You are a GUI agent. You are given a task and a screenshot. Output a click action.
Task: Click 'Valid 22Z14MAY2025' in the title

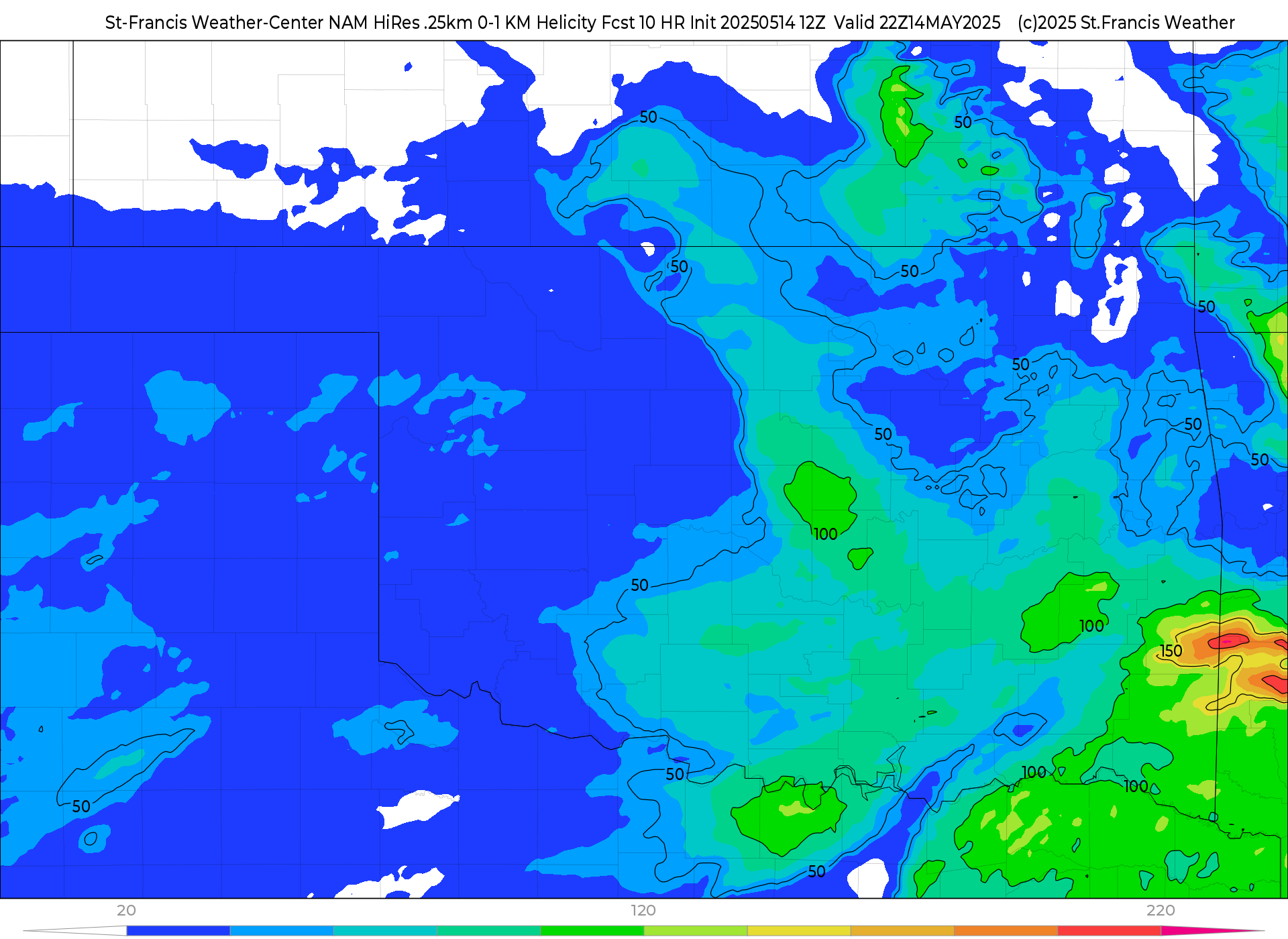(917, 23)
